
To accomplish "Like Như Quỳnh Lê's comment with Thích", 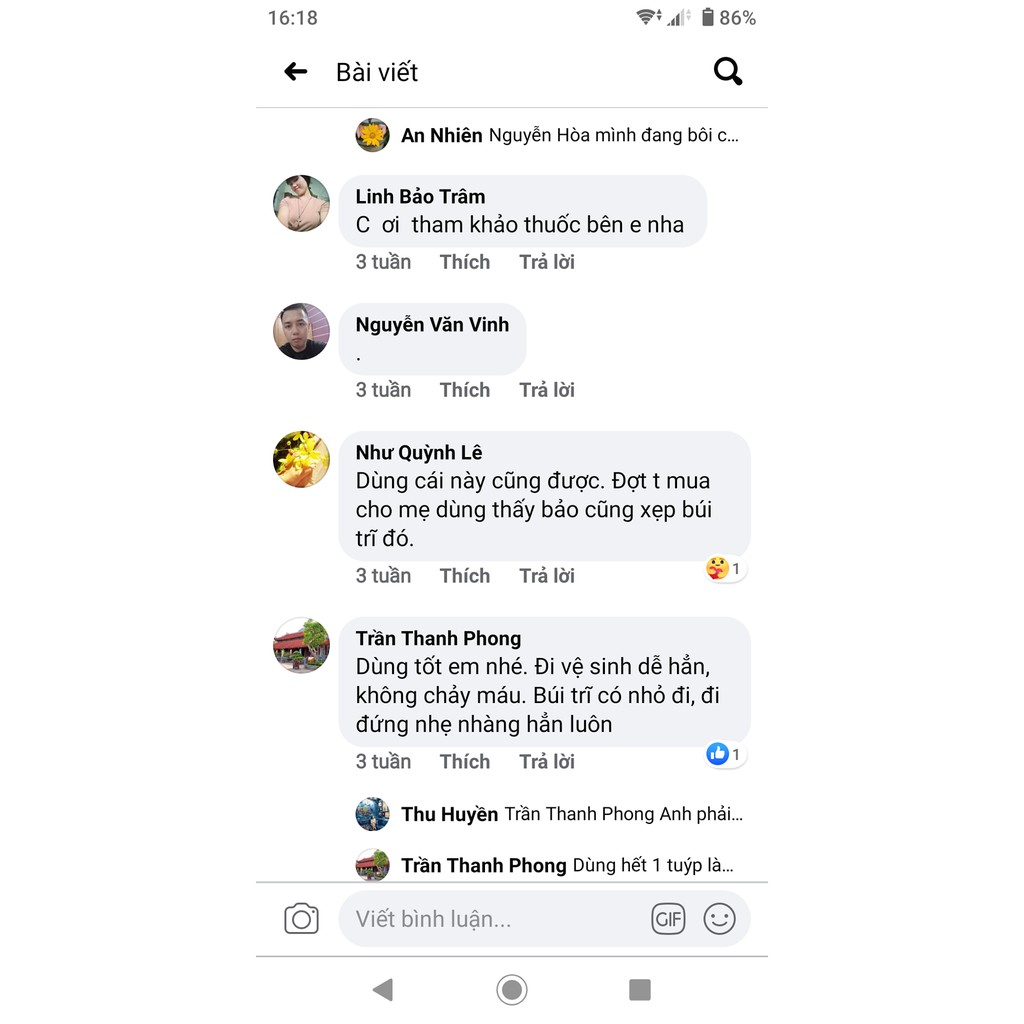I will tap(464, 575).
